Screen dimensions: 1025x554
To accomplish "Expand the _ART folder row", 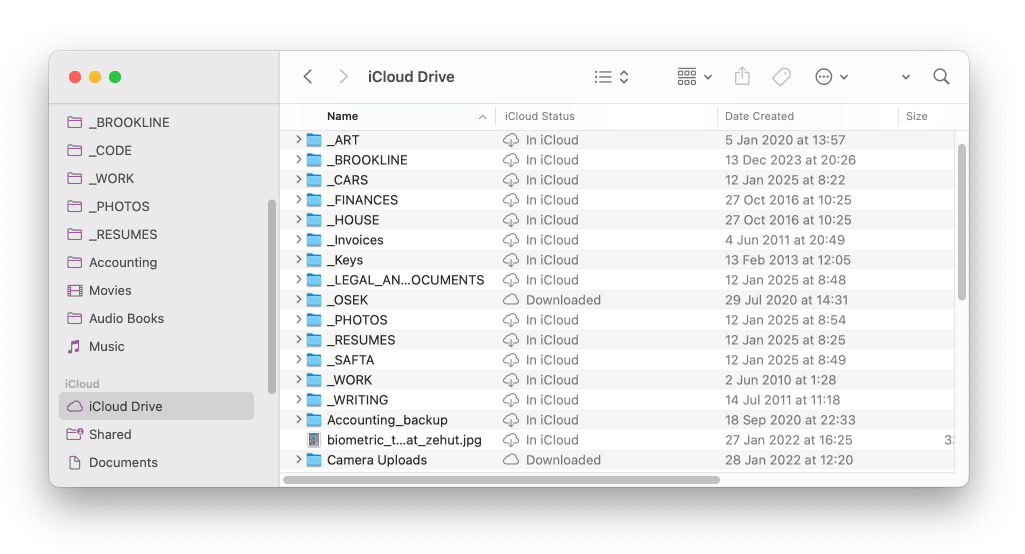I will click(x=299, y=139).
